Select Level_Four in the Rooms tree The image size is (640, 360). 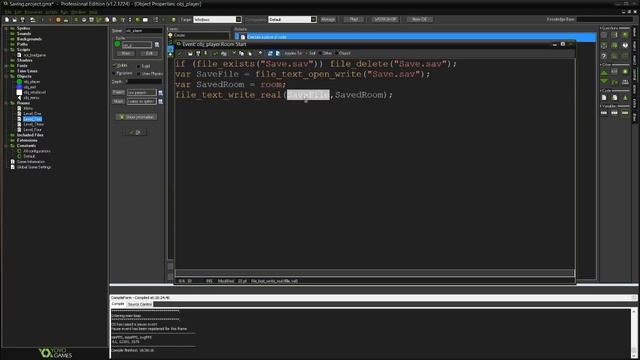pyautogui.click(x=33, y=130)
